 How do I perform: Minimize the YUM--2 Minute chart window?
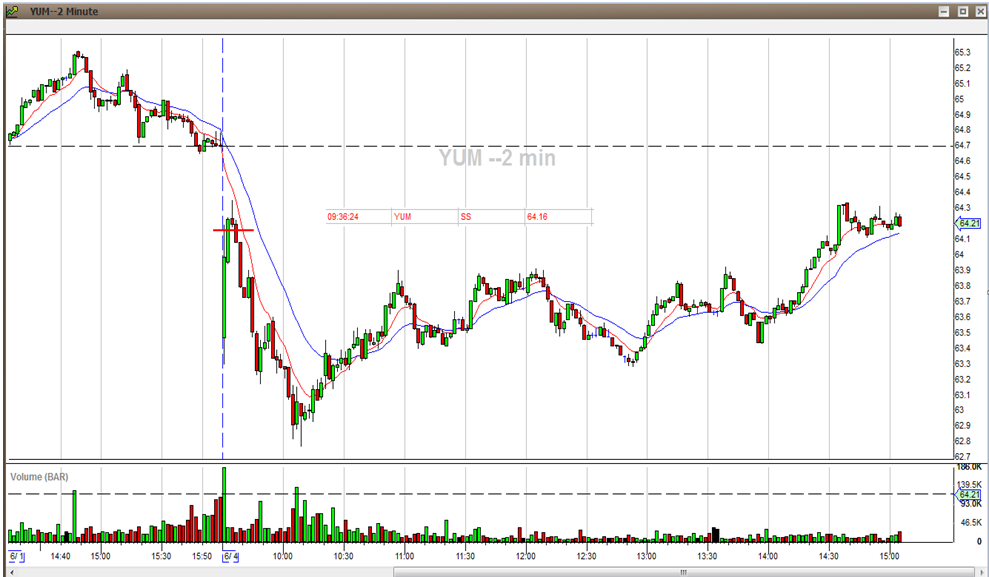point(944,11)
